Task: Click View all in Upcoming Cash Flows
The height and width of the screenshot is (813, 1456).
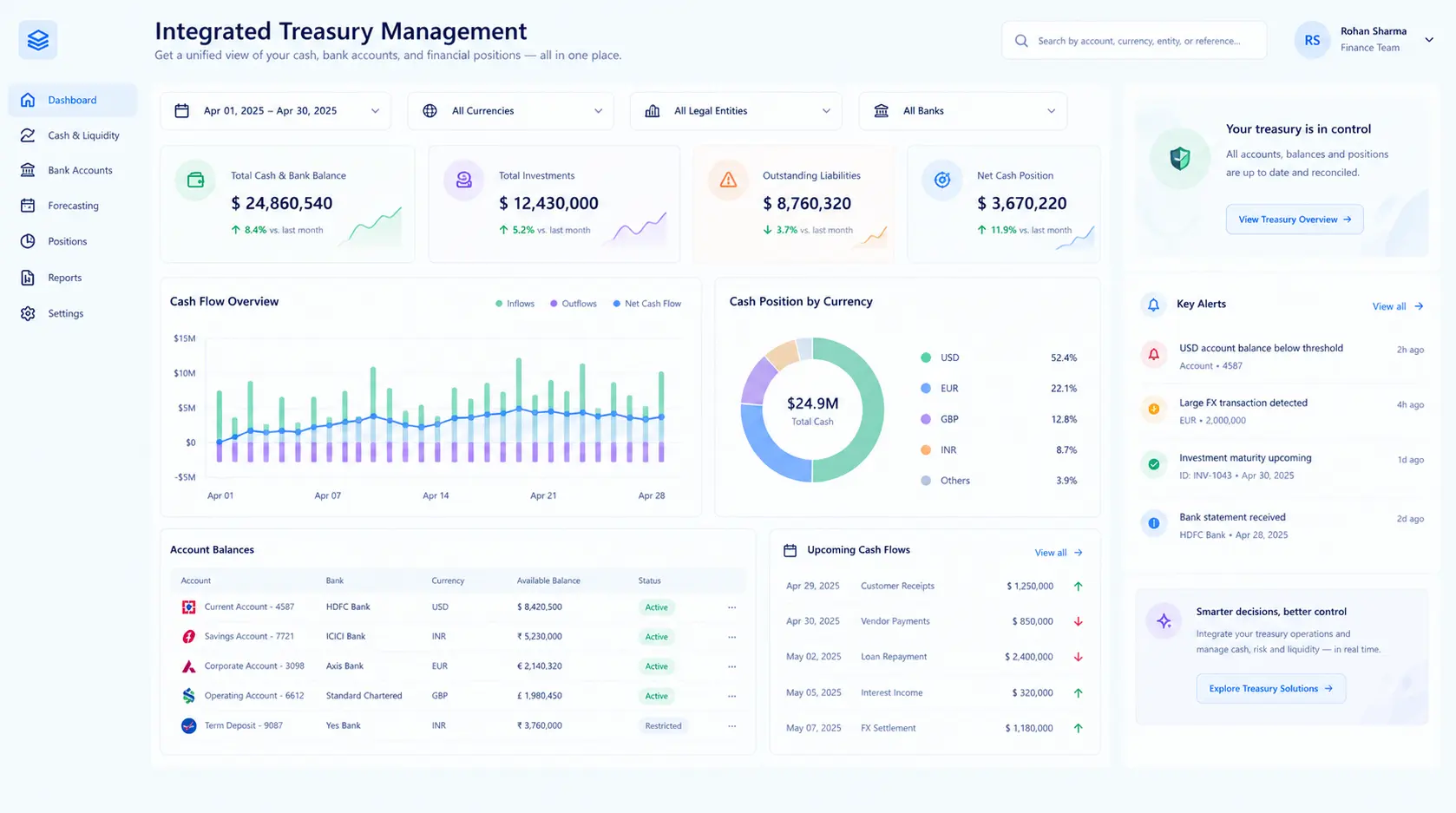Action: [x=1059, y=553]
